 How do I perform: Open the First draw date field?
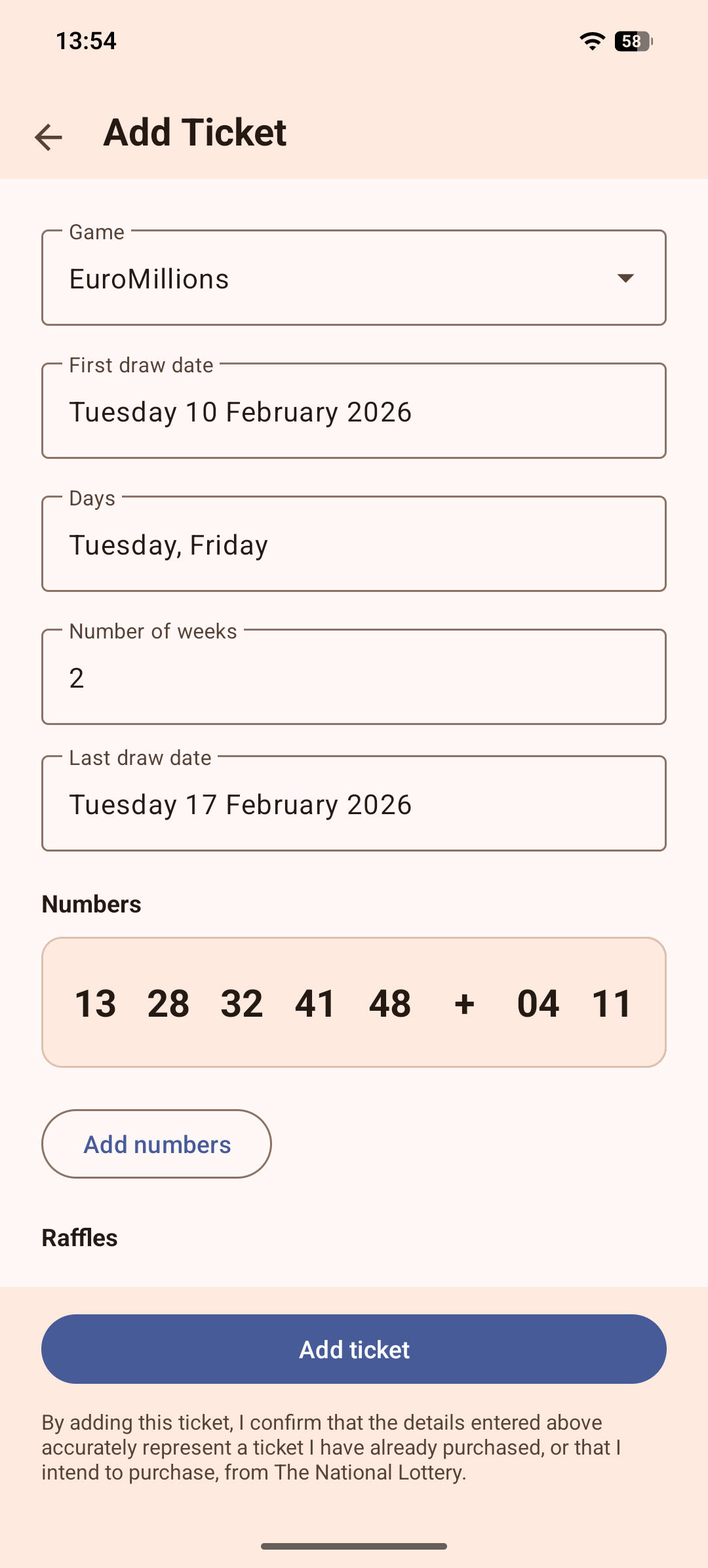click(x=354, y=412)
